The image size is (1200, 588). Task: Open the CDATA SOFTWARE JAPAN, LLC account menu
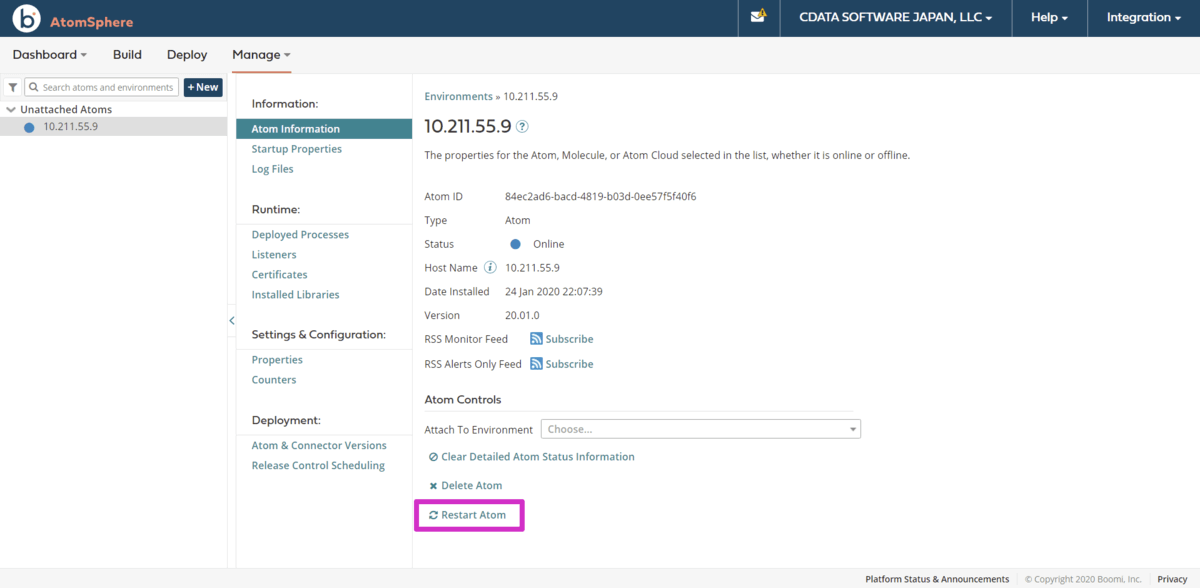pos(895,18)
